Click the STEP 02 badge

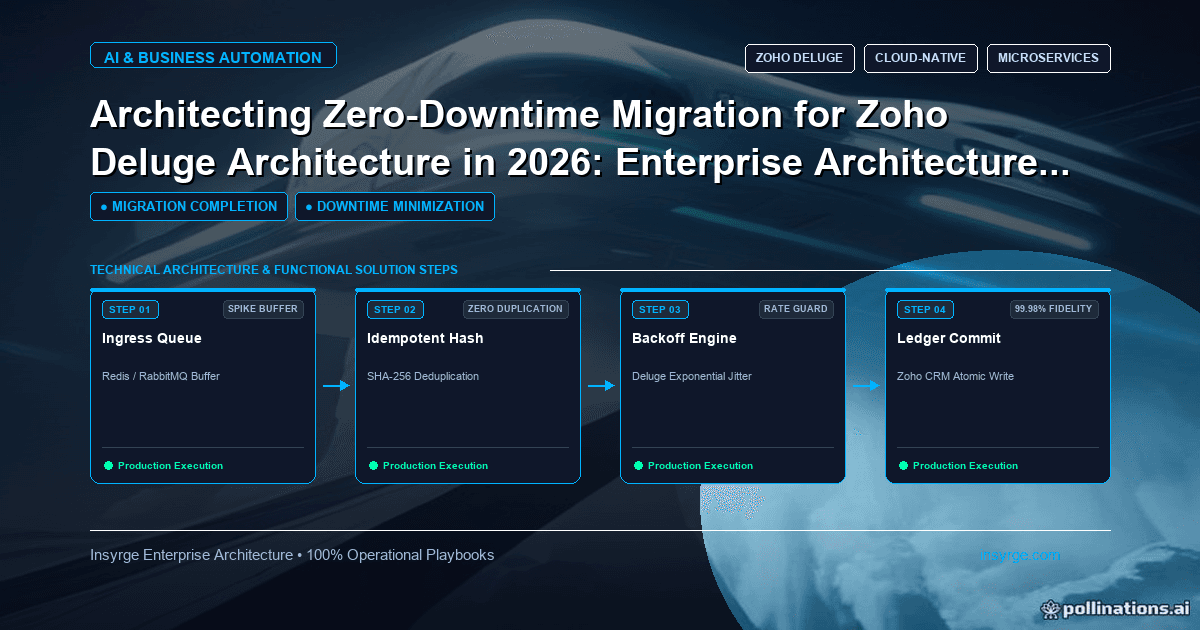(x=395, y=309)
